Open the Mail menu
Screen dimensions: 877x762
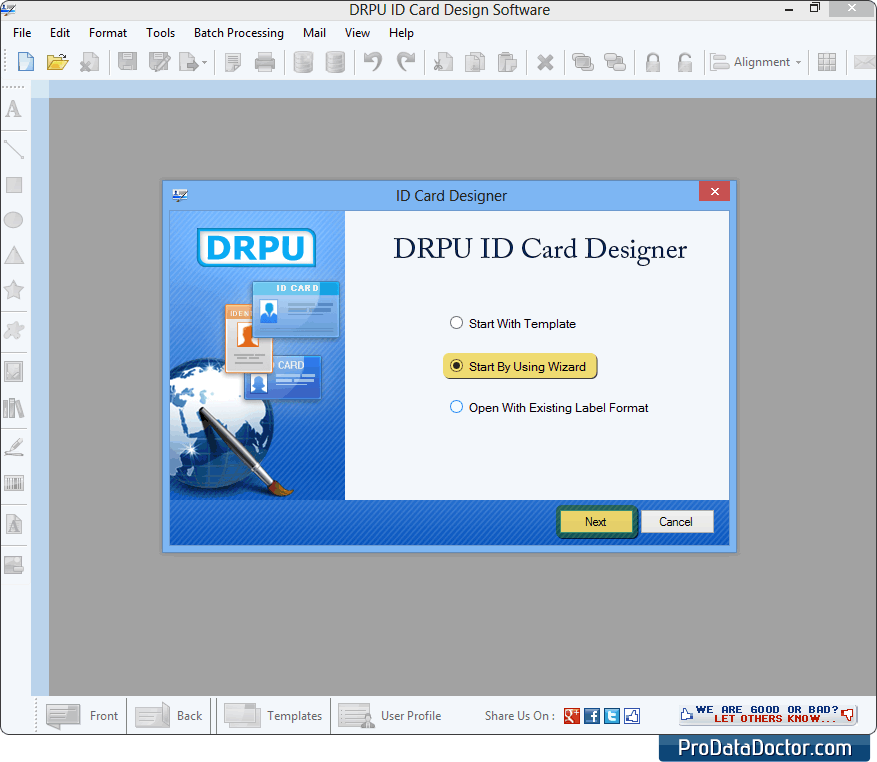[x=314, y=33]
